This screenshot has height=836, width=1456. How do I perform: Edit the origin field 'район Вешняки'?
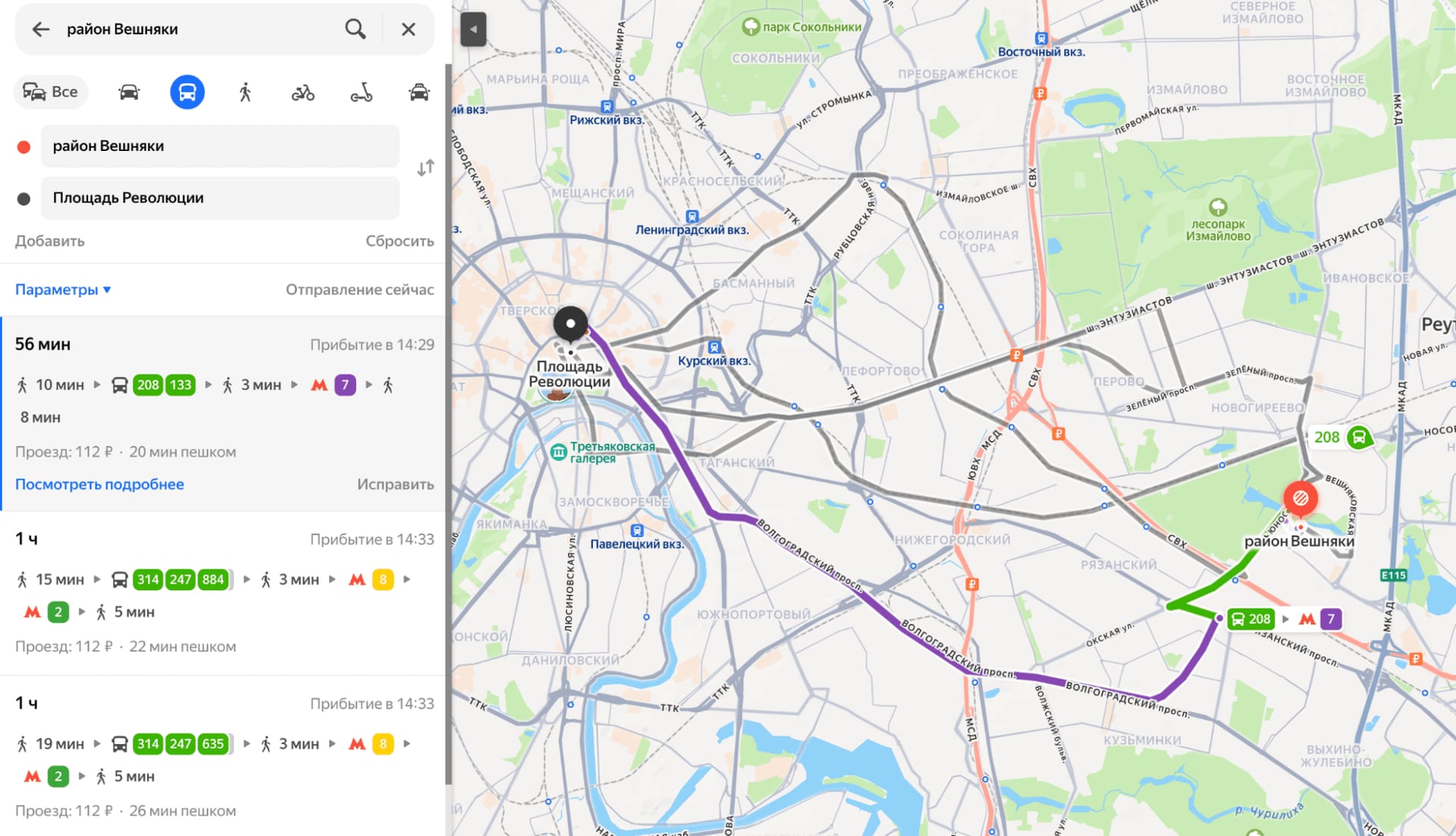[220, 146]
